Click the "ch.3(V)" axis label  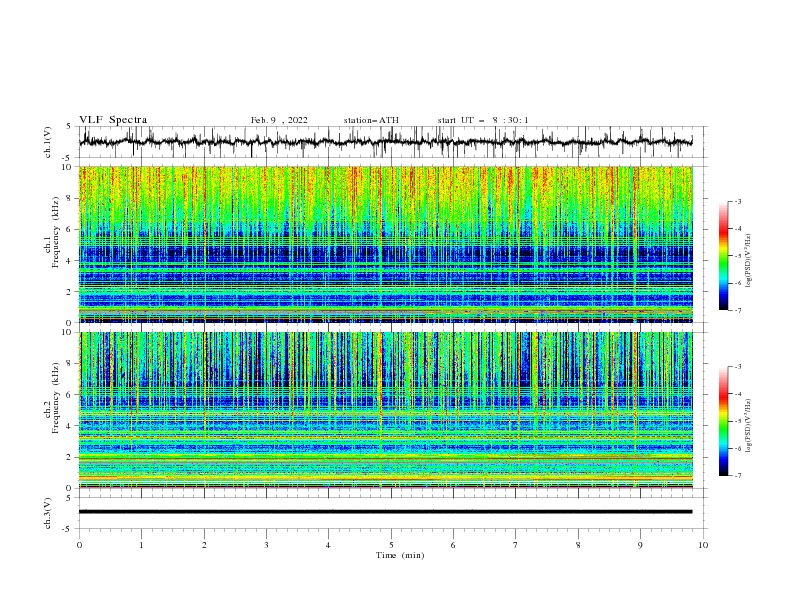tap(48, 513)
